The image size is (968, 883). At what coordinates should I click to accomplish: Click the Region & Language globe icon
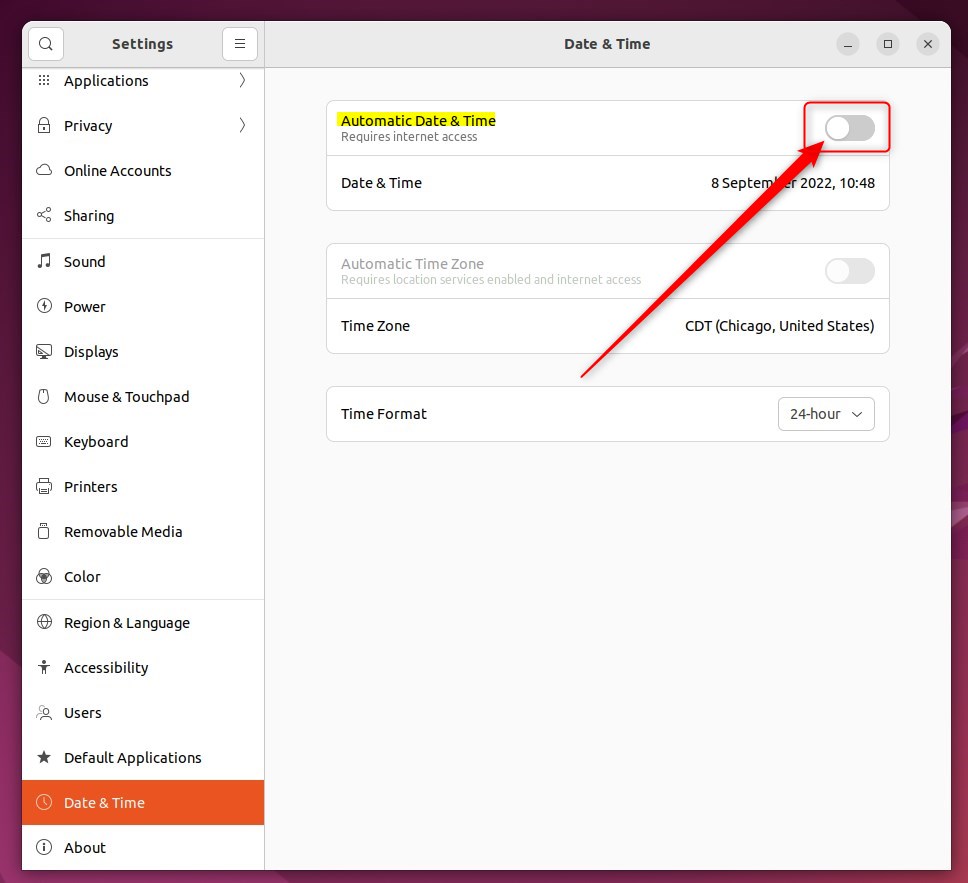click(x=44, y=622)
